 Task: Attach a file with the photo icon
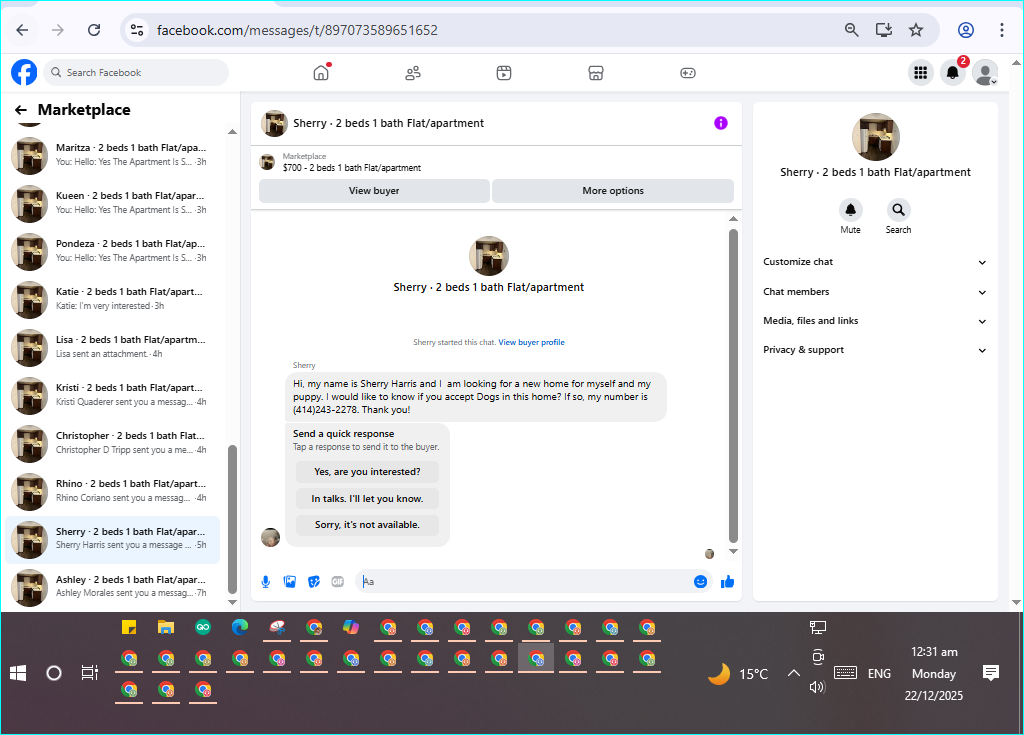[x=290, y=581]
